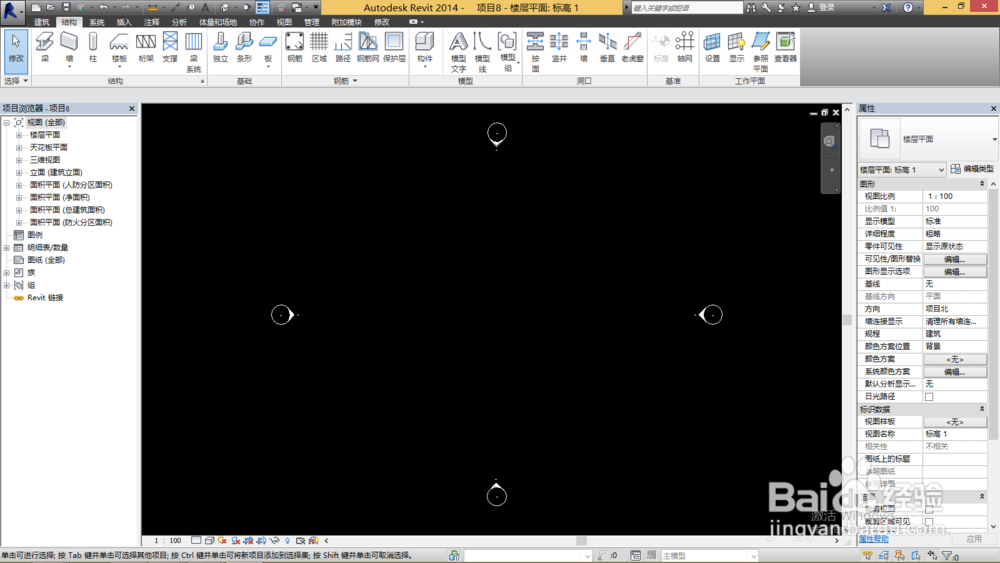Click the filter icon in the status bar
Screen dimensions: 1000x563
coord(947,556)
